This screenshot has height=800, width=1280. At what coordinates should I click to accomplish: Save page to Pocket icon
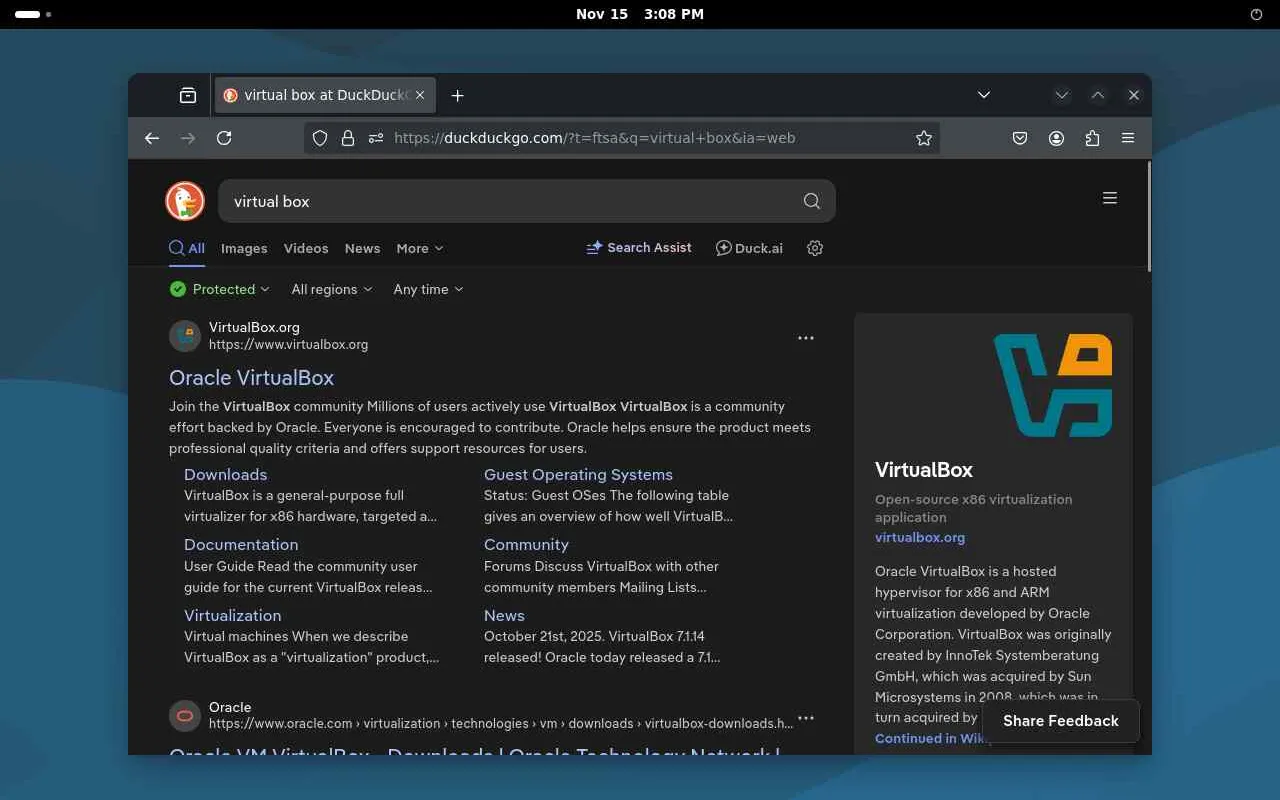click(x=1020, y=138)
